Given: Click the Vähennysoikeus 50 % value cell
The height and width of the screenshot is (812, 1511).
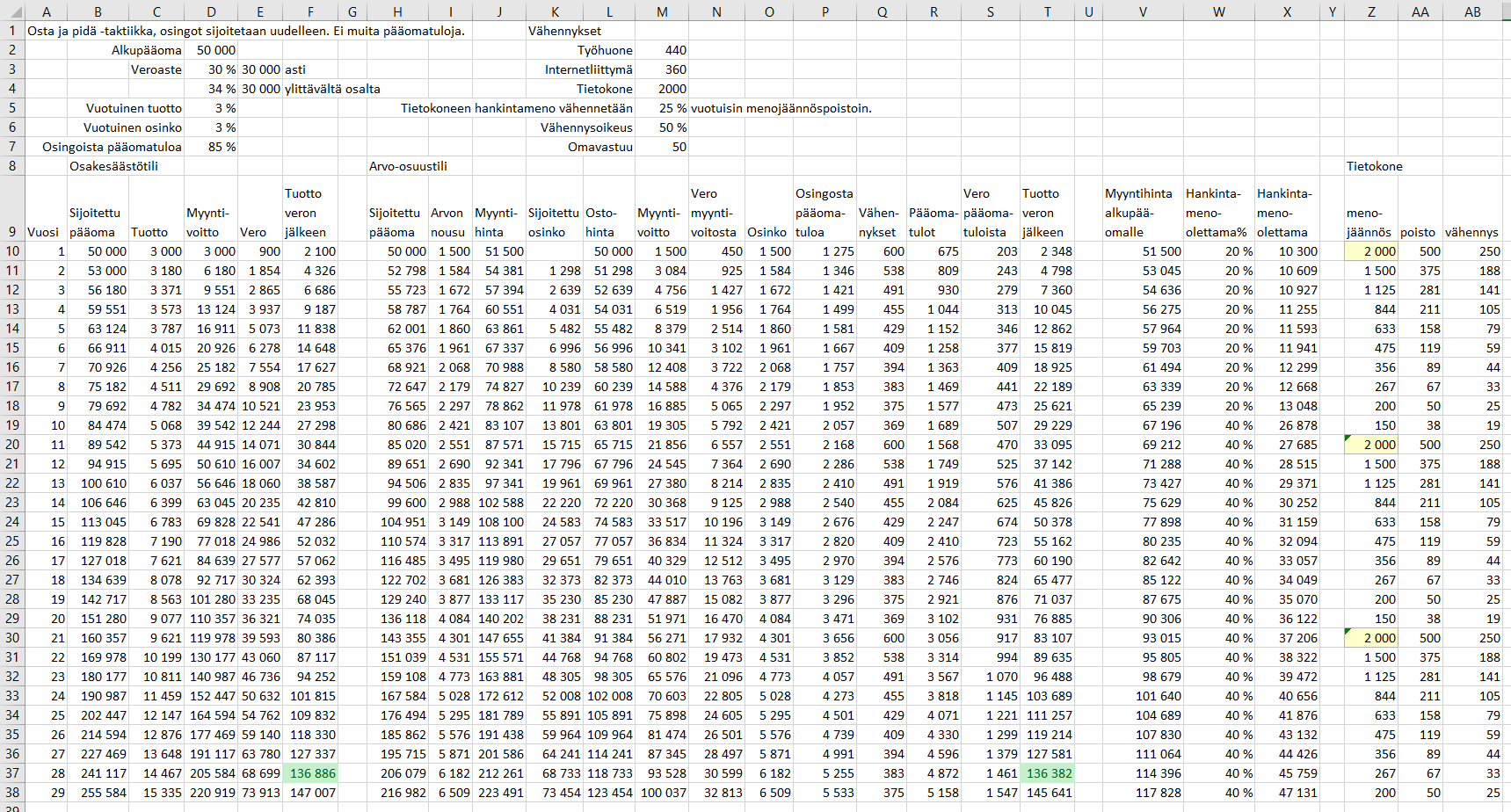Looking at the screenshot, I should coord(663,127).
